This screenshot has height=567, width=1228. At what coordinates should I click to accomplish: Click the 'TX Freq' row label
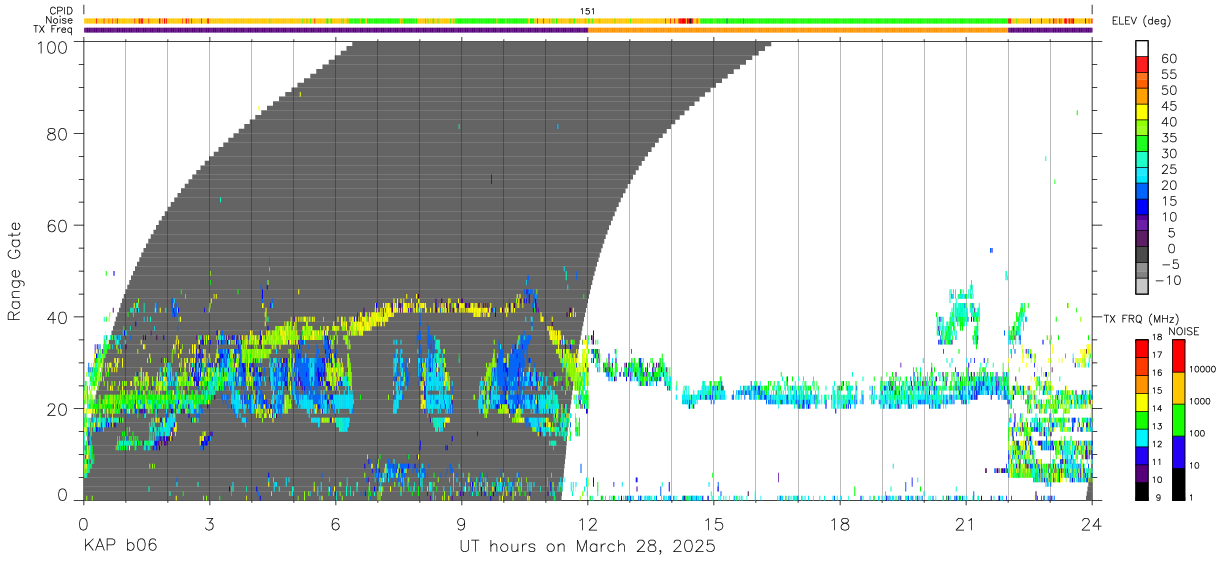coord(53,29)
